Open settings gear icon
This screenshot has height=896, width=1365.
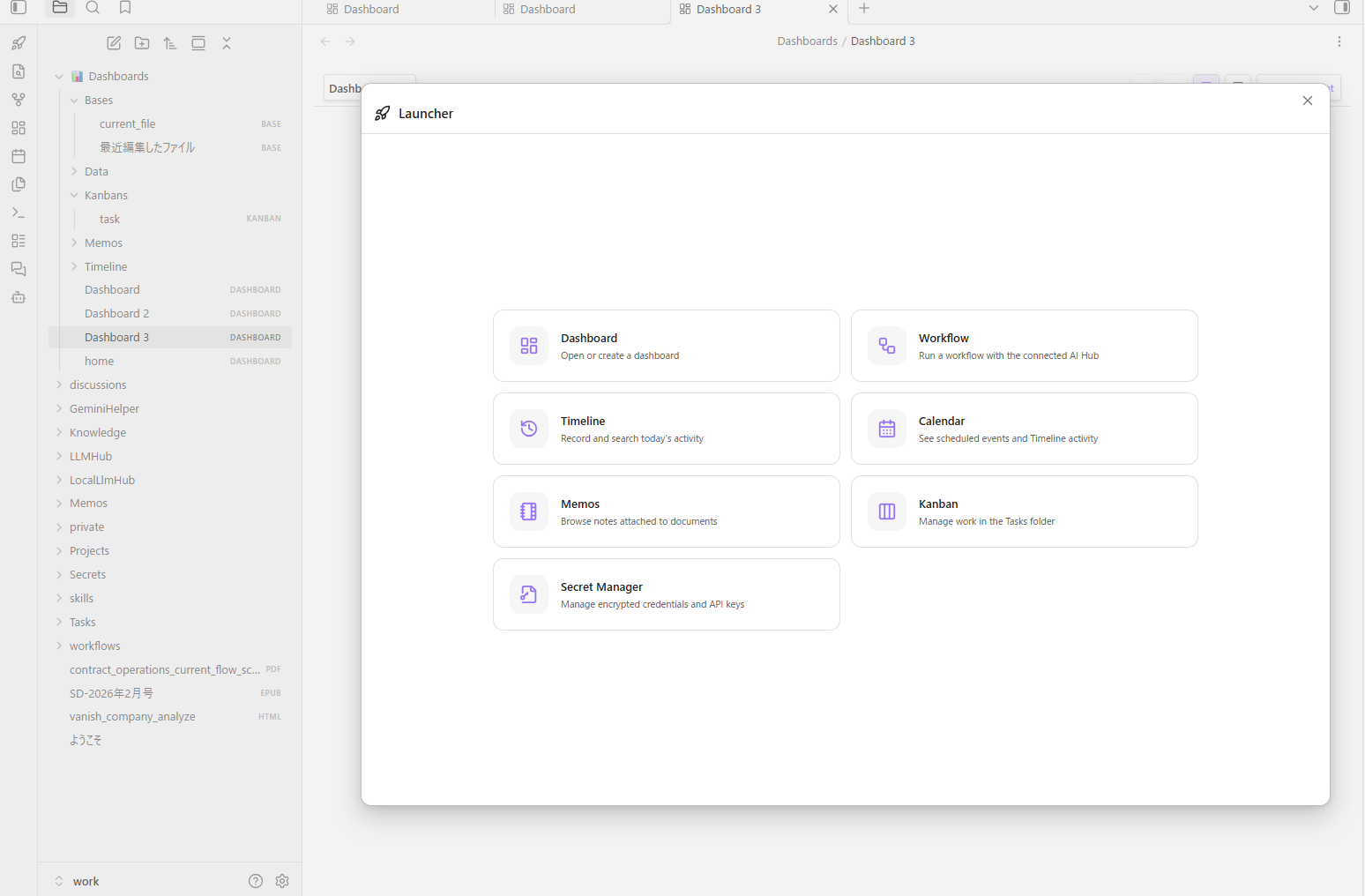[x=282, y=881]
